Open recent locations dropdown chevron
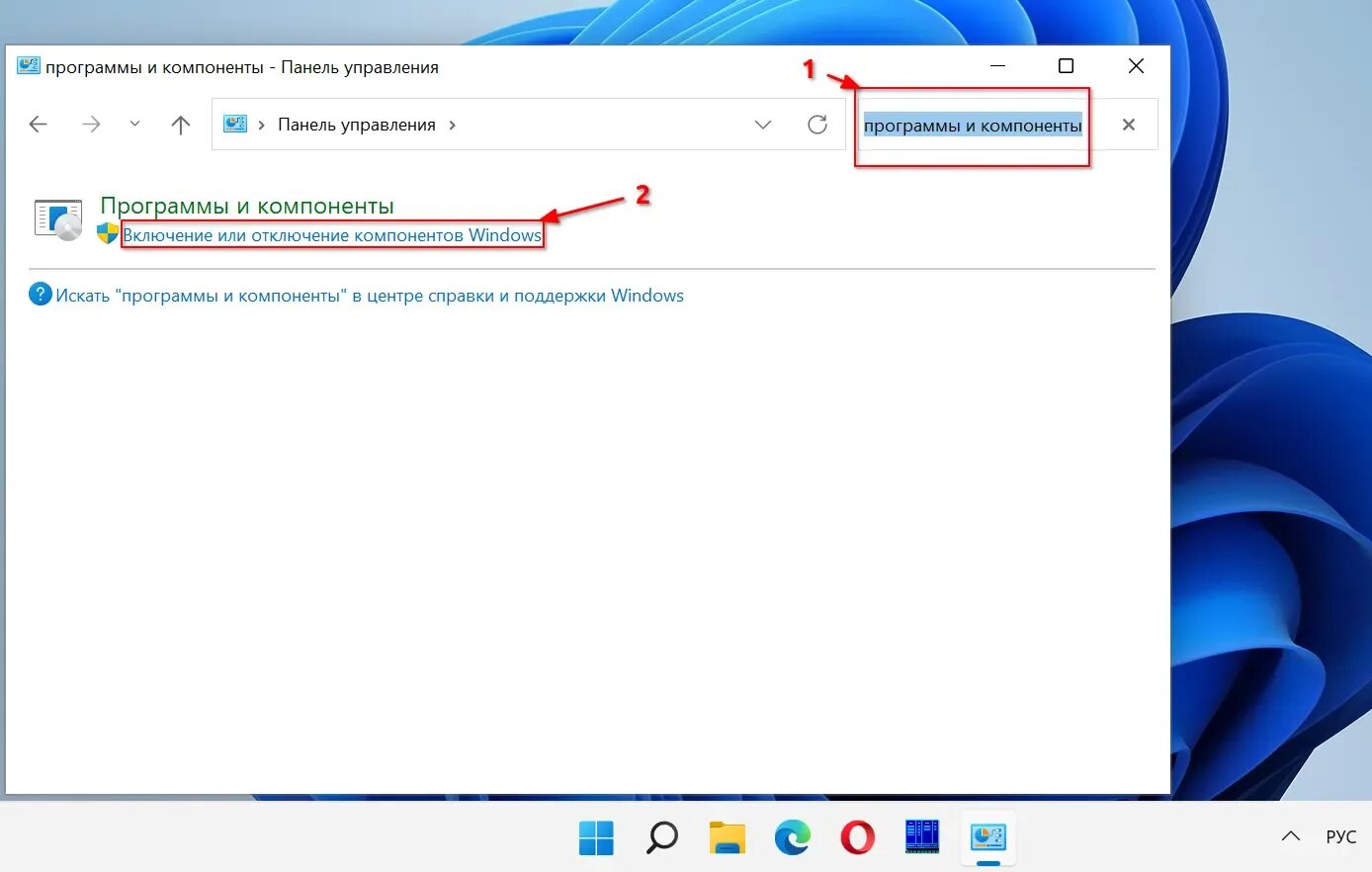 [x=134, y=125]
